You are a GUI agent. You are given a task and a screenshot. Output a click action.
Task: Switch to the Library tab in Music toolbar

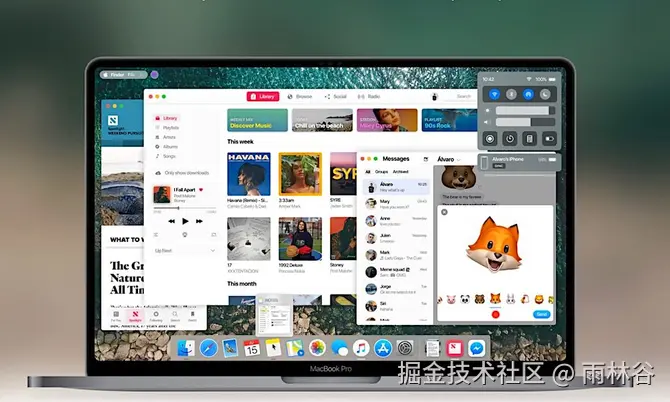(262, 97)
